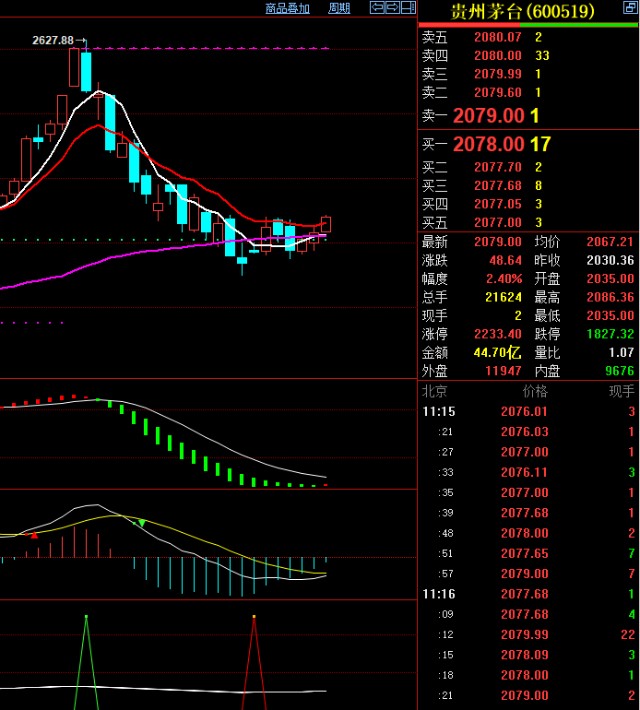Screen dimensions: 640x710
Task: Click the right arrow icon in chart toolbar
Action: coord(392,8)
